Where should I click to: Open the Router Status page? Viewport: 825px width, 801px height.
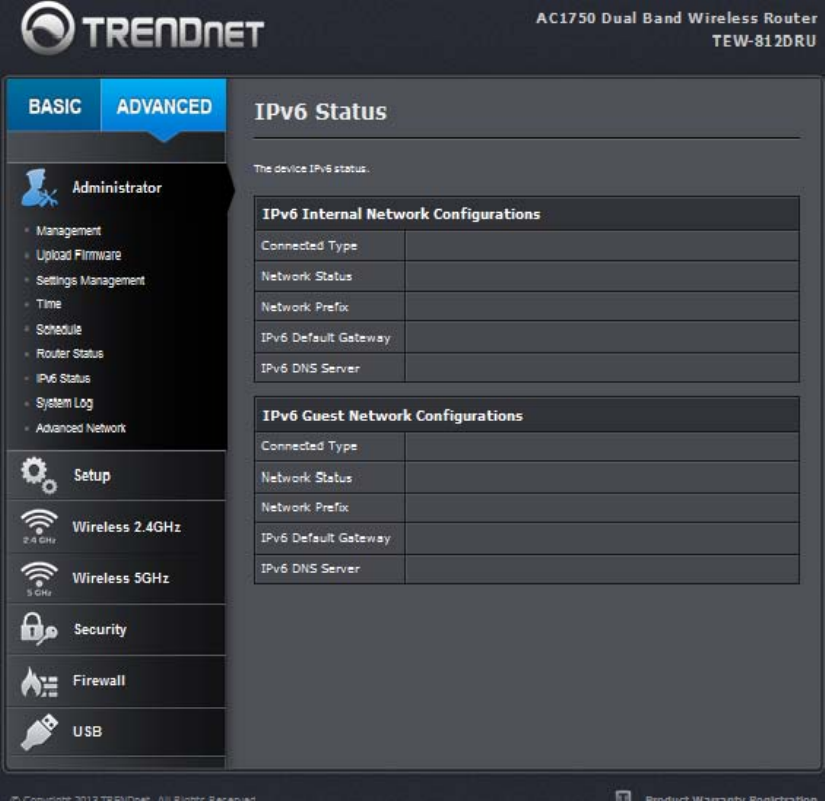coord(69,354)
